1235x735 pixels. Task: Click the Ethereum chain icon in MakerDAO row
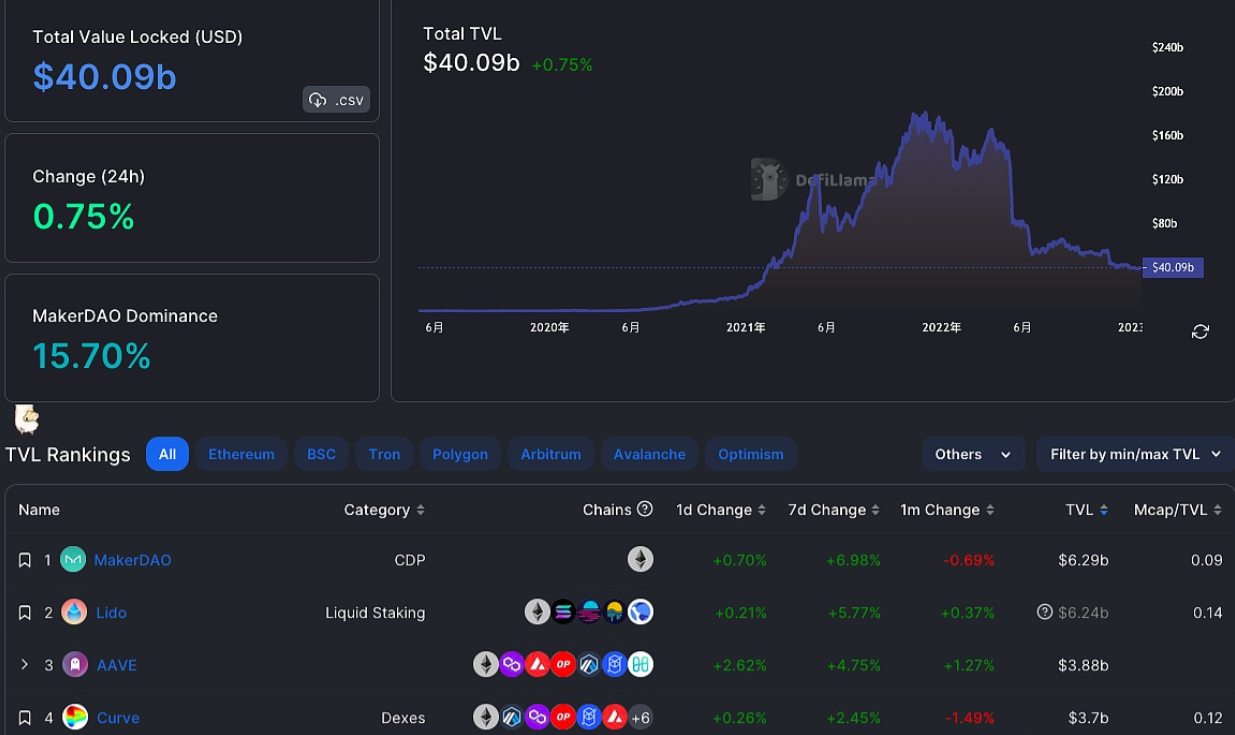click(640, 560)
